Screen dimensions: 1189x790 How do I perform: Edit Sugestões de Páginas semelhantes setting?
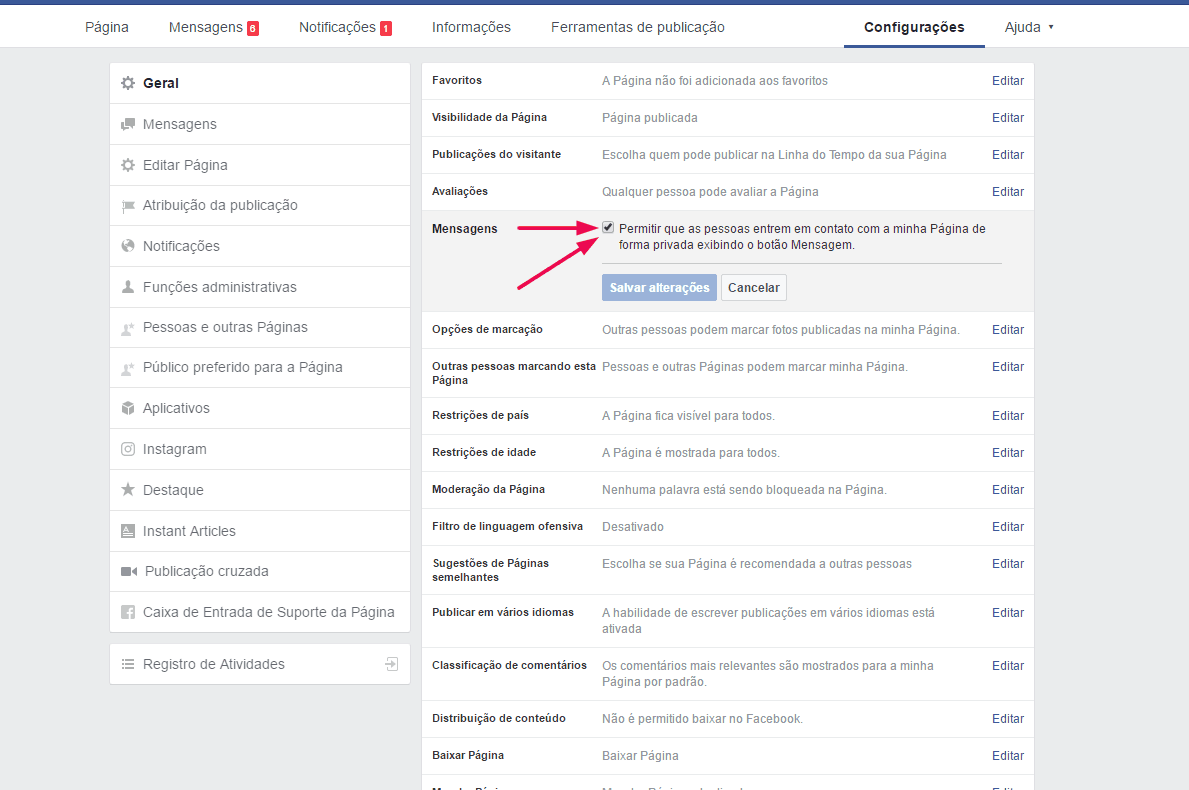[1008, 564]
